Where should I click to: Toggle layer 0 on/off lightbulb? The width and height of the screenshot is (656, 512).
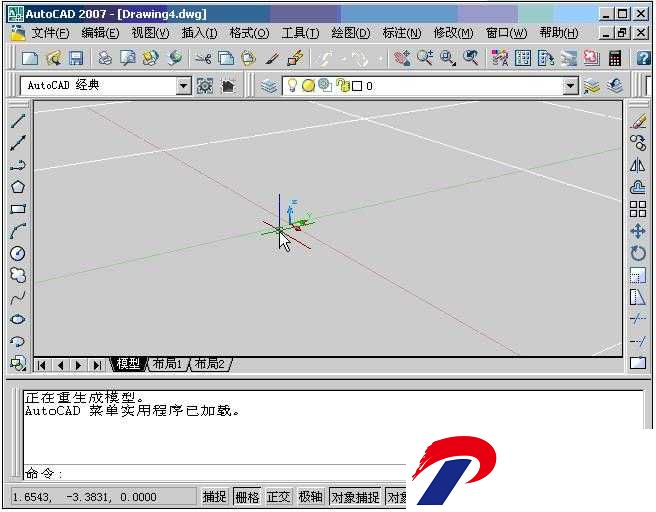pyautogui.click(x=292, y=86)
